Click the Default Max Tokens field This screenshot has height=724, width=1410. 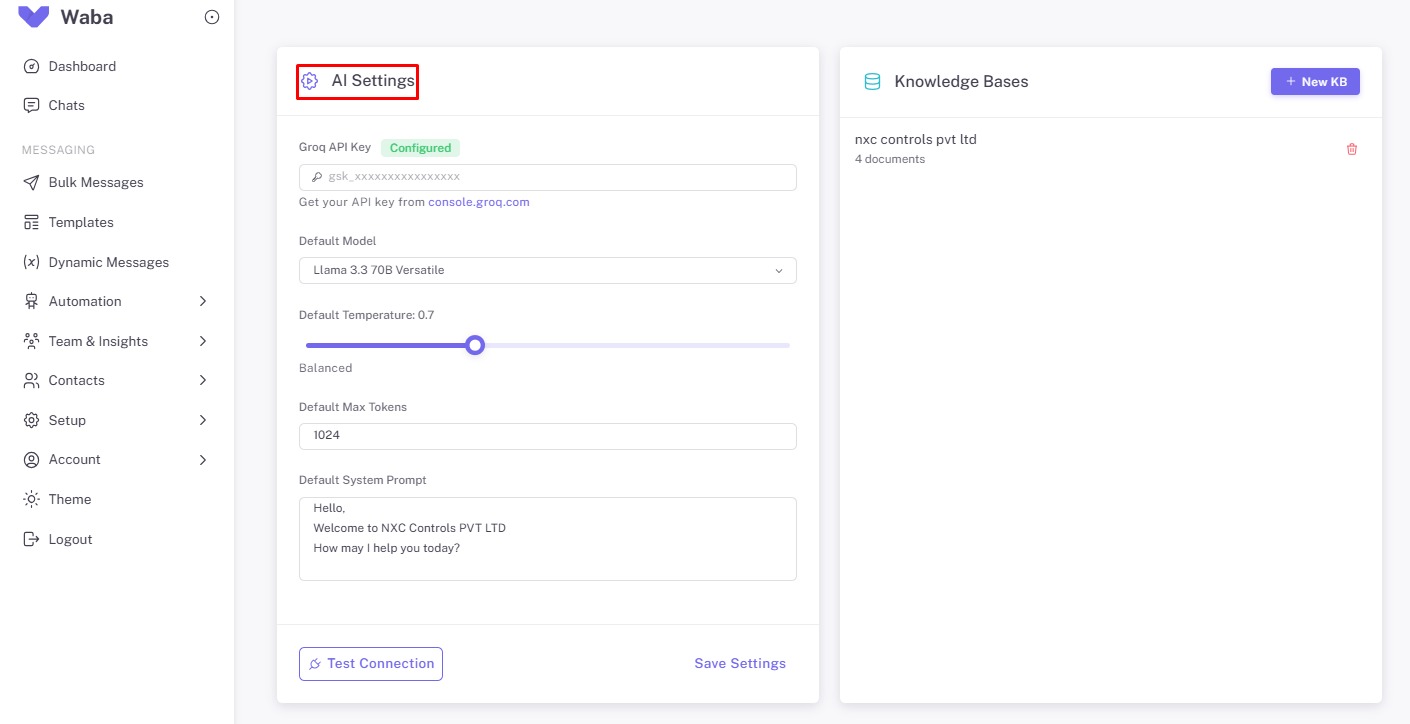pos(548,436)
